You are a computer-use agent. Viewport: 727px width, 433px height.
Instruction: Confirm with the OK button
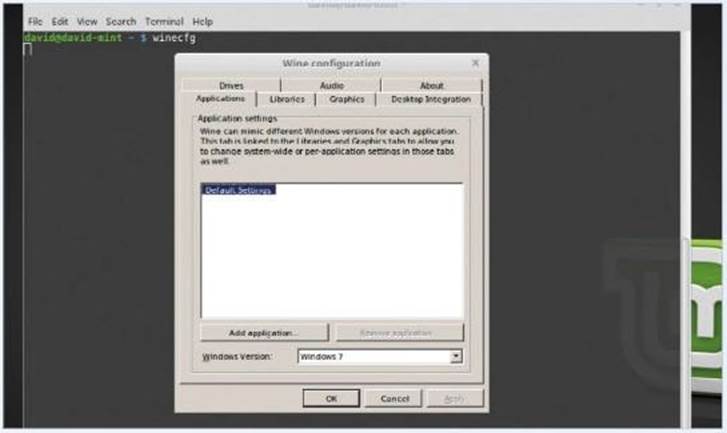(331, 398)
